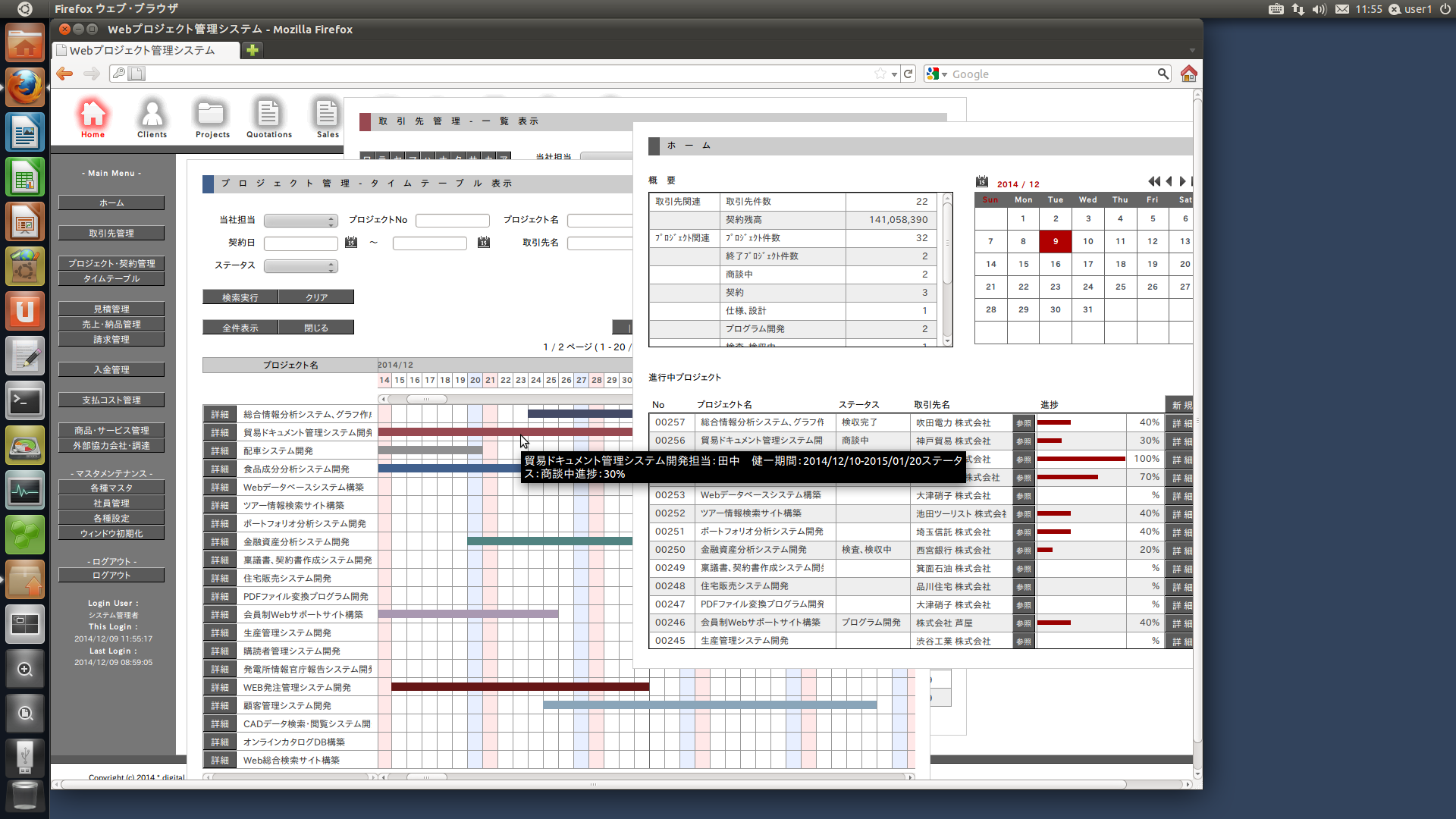Open ホーム in the main menu
This screenshot has width=1456, height=819.
point(111,203)
